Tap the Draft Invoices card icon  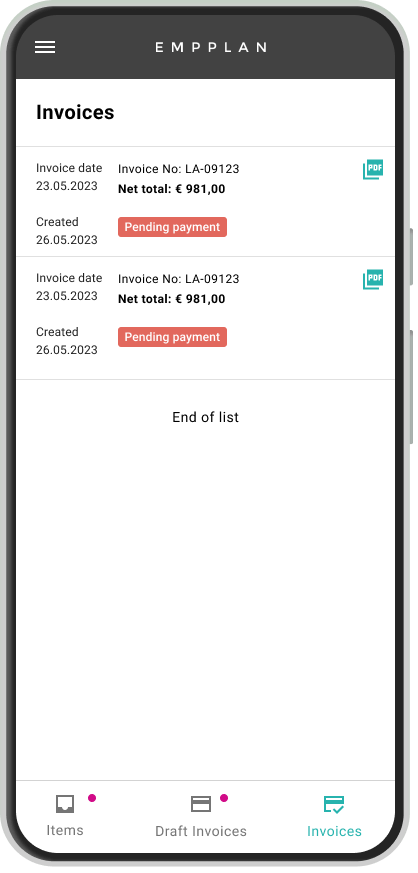(x=201, y=804)
